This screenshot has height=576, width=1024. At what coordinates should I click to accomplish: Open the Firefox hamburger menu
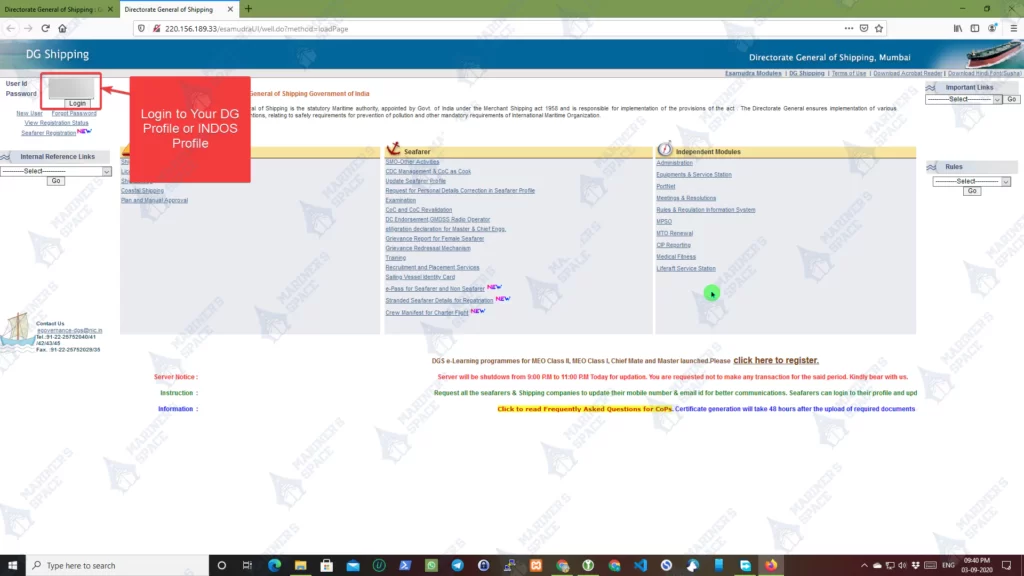point(1014,29)
